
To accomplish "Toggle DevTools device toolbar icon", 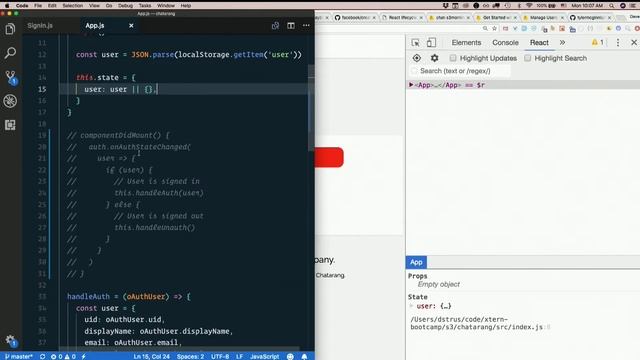I will tap(431, 42).
